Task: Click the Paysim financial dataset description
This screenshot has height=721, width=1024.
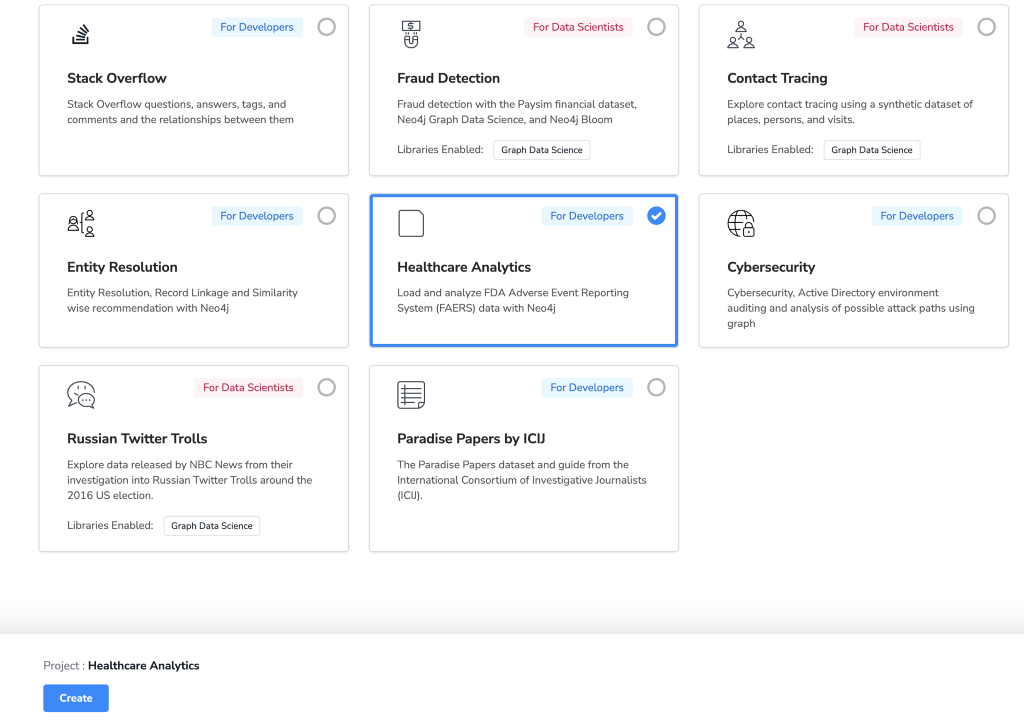Action: 517,112
